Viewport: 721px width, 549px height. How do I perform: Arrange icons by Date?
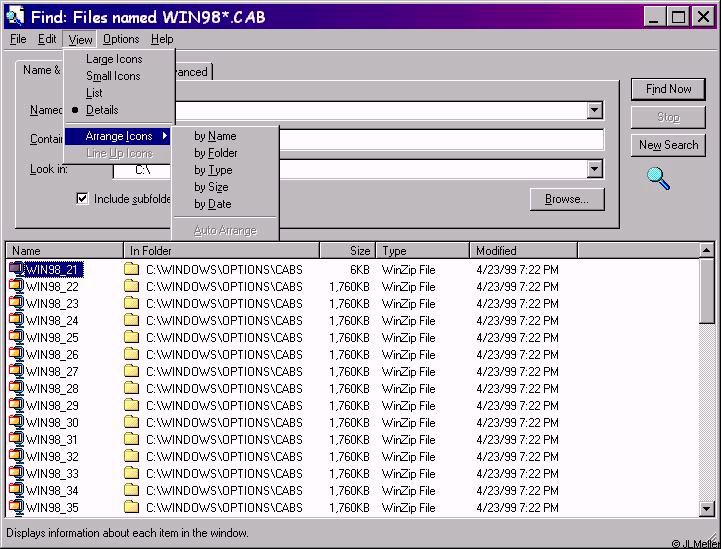212,204
